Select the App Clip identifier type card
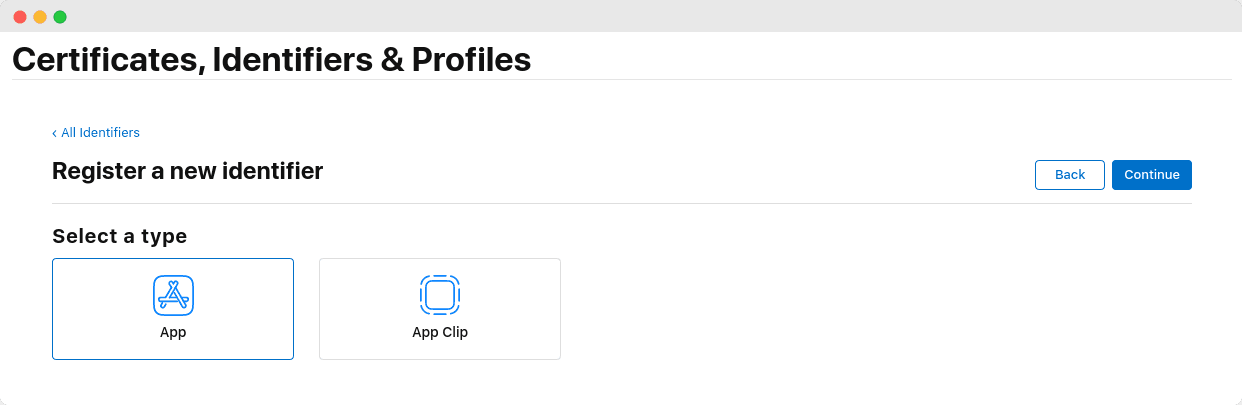1242x405 pixels. pyautogui.click(x=440, y=309)
